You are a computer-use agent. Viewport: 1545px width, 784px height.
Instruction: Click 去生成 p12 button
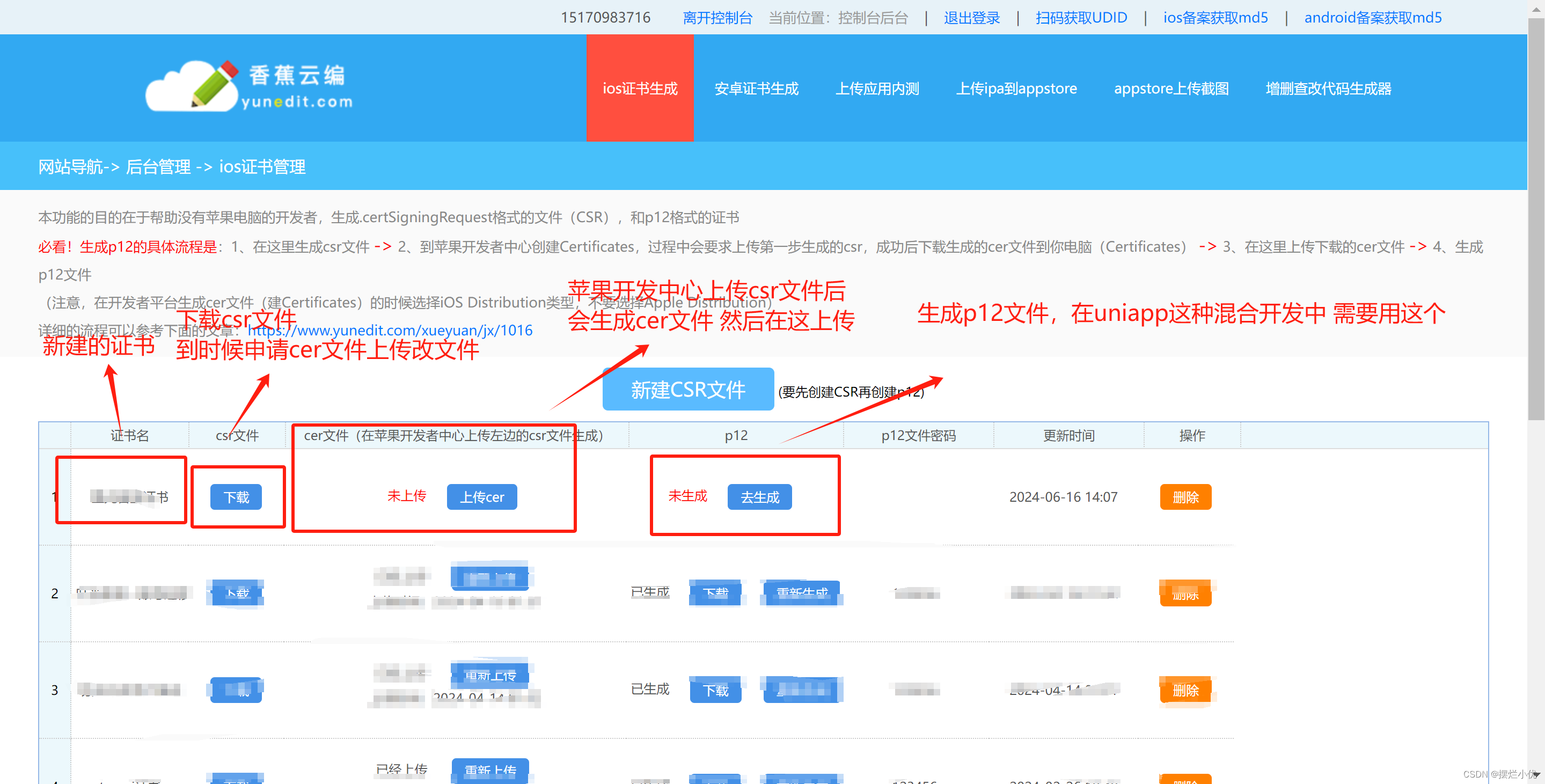[x=759, y=497]
